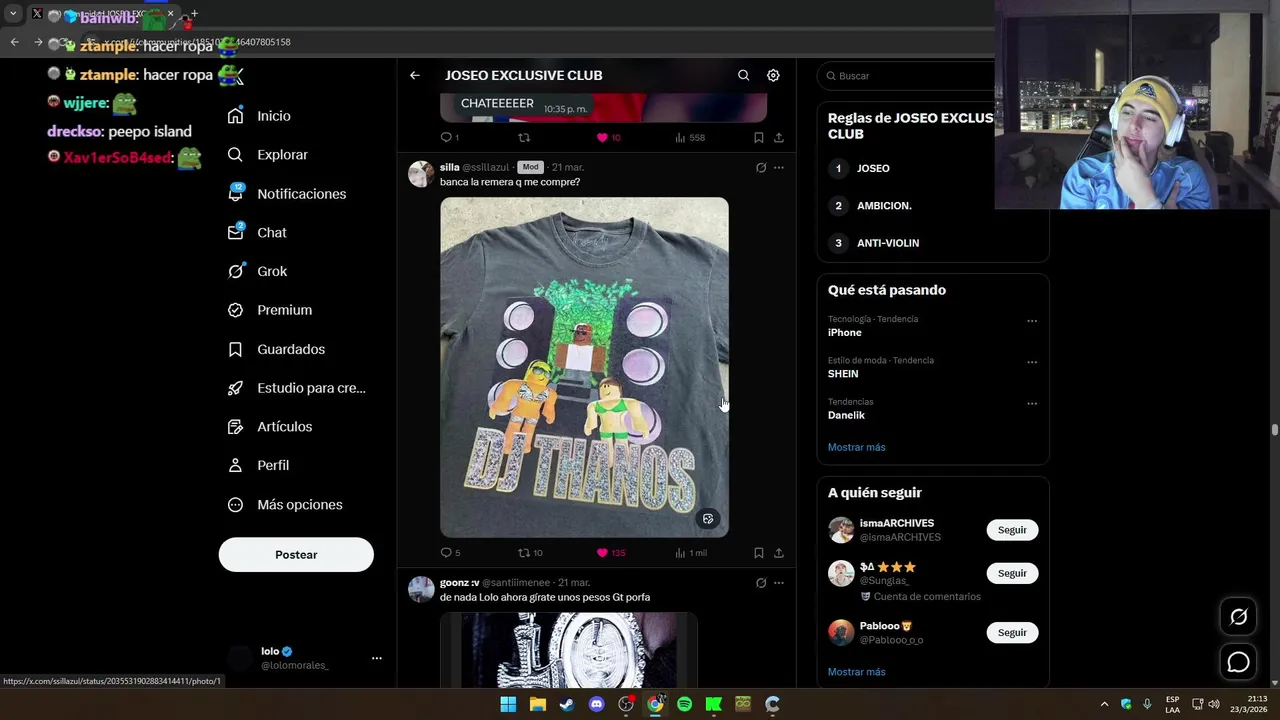Click the Más opciones circle icon
The image size is (1280, 720).
pyautogui.click(x=235, y=505)
